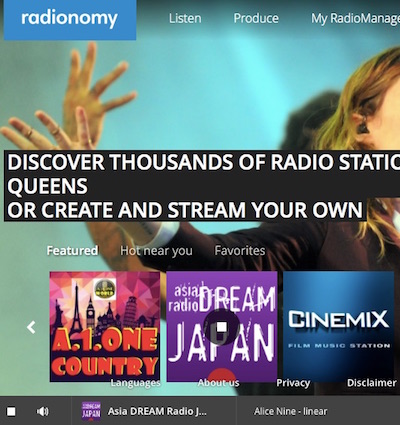Open the Cinemix film music station

click(x=338, y=327)
